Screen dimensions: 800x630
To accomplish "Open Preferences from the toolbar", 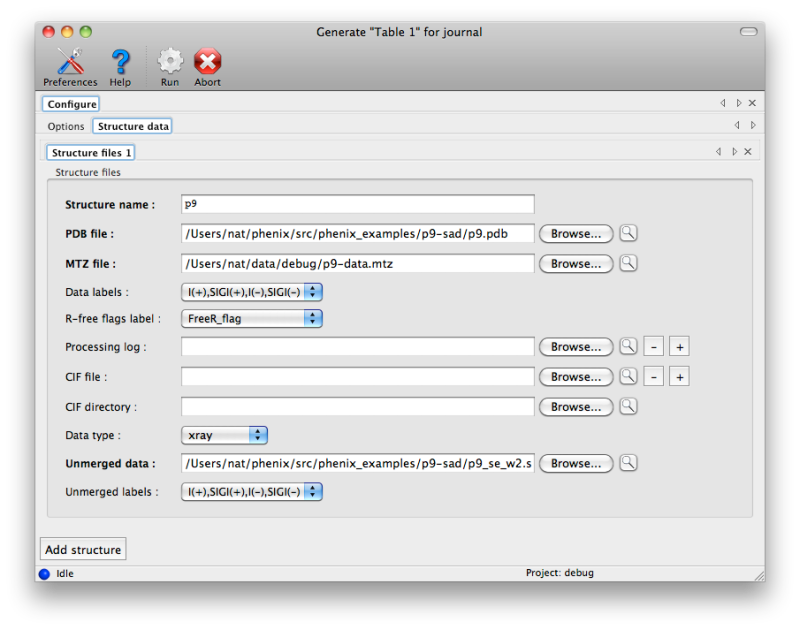I will 70,66.
